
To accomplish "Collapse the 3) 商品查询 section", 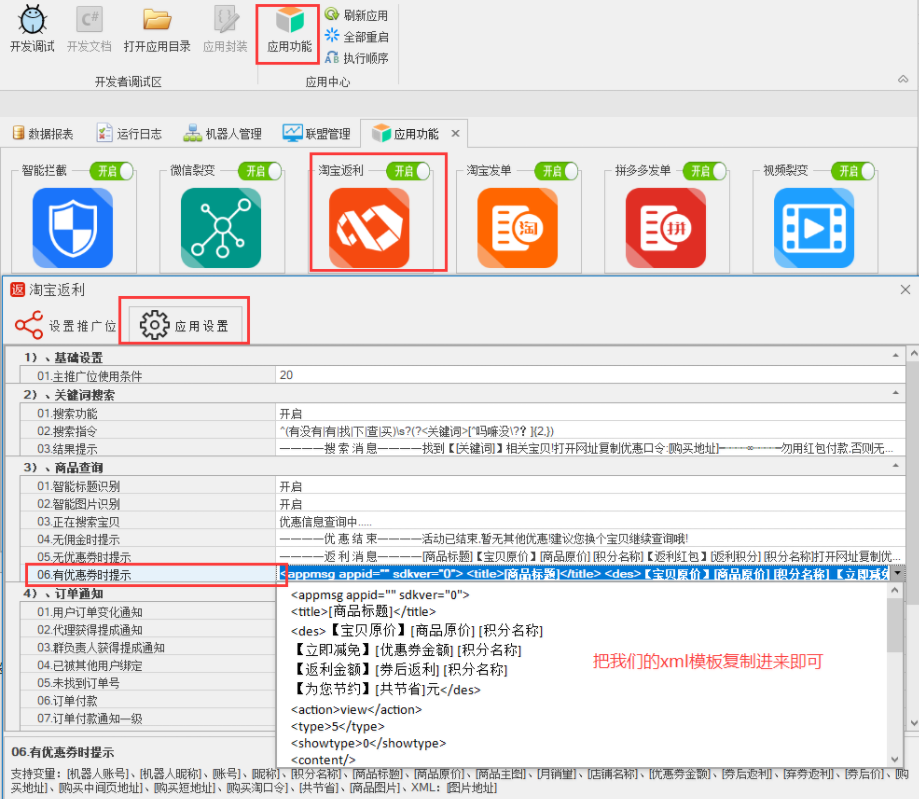I will [x=896, y=466].
